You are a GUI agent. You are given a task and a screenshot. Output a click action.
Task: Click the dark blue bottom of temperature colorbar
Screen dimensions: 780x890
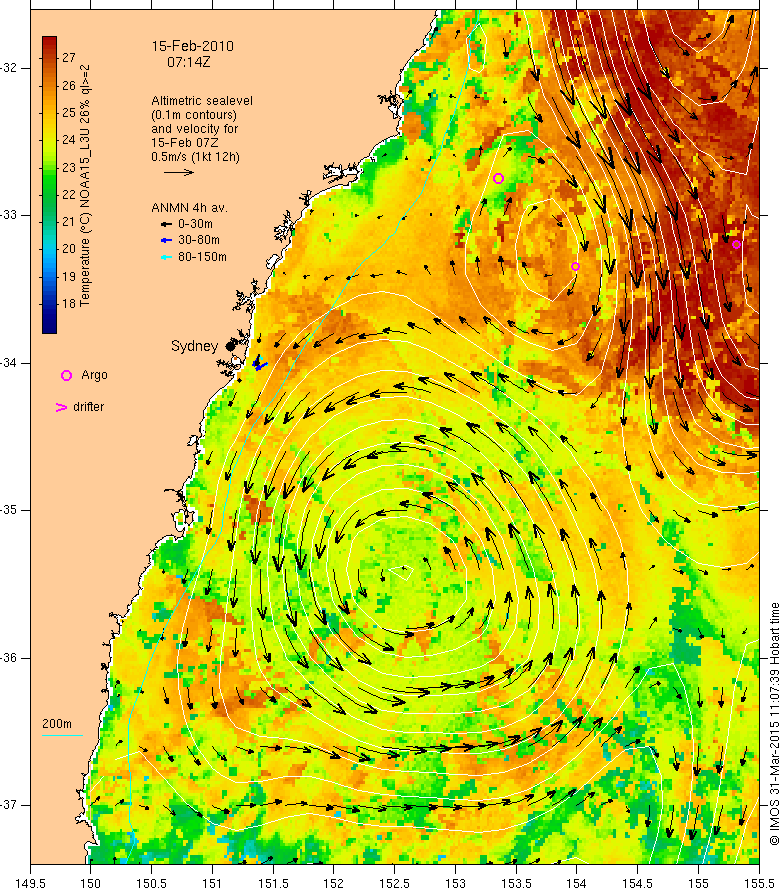49,328
